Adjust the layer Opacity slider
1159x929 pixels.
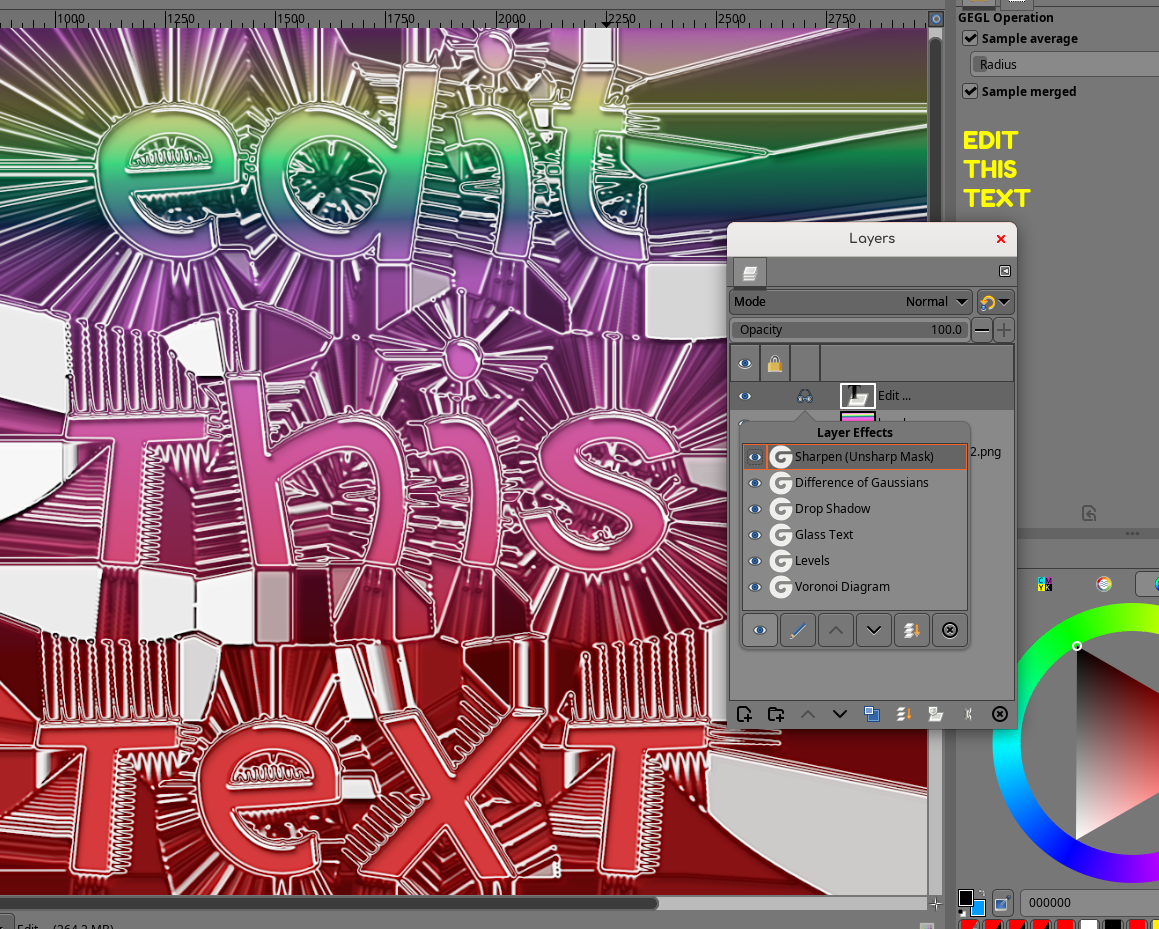[849, 330]
